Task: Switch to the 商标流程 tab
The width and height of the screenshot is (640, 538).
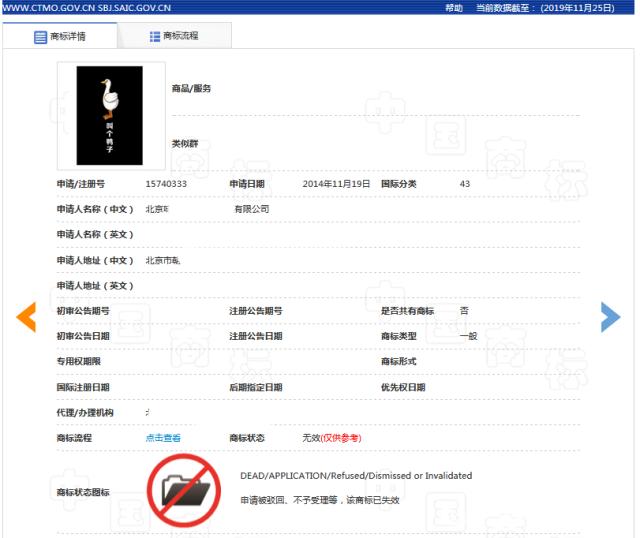Action: point(175,36)
